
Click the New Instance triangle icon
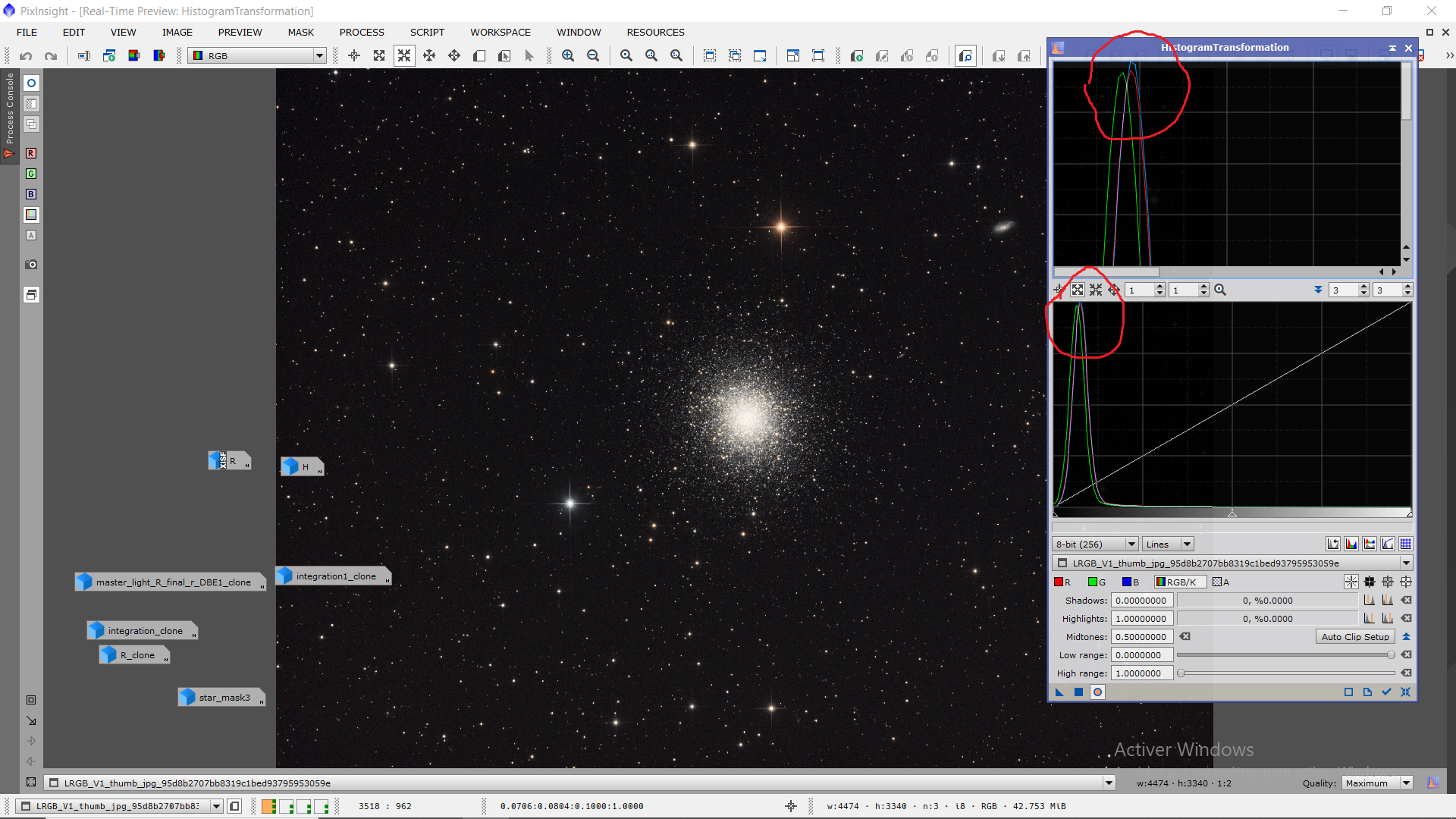(x=1059, y=692)
